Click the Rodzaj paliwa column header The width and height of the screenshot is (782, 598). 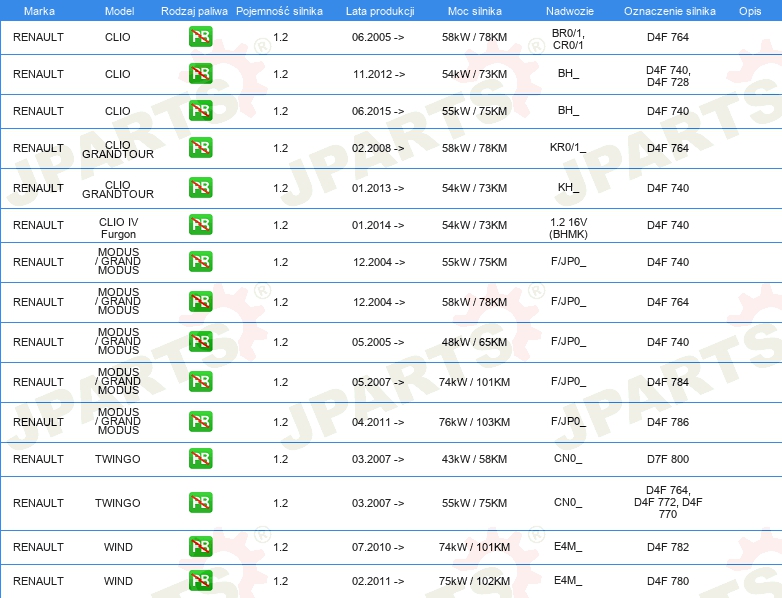click(194, 11)
